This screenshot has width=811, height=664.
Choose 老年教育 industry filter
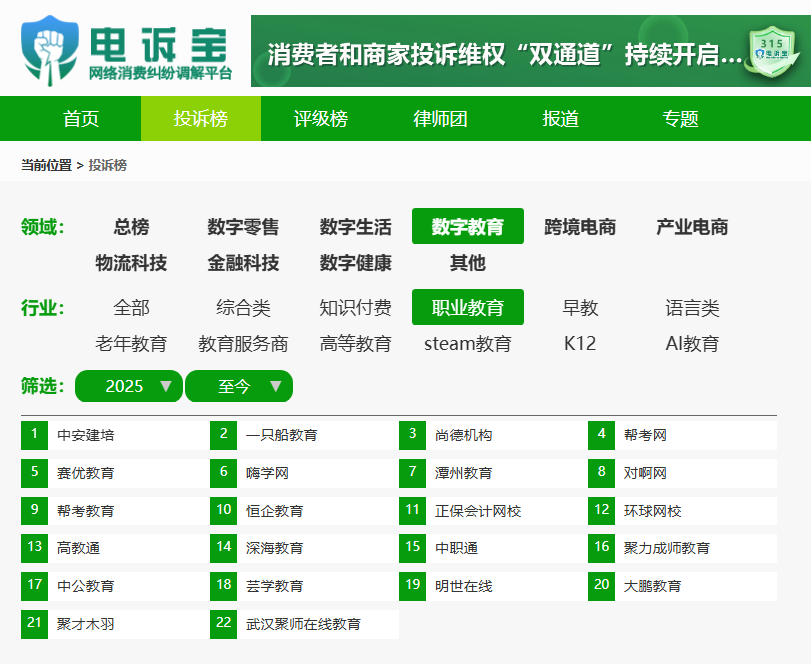tap(131, 343)
